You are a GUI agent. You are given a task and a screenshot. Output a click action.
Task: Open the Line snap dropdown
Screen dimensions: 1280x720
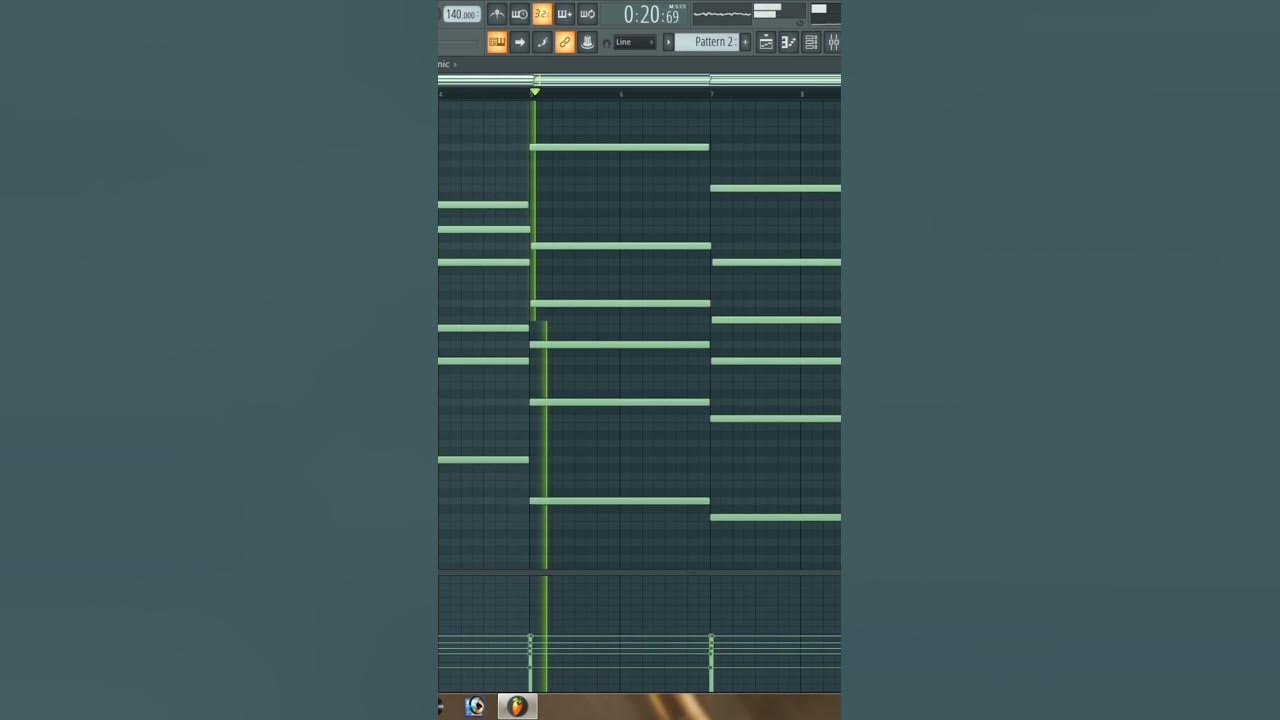coord(635,42)
